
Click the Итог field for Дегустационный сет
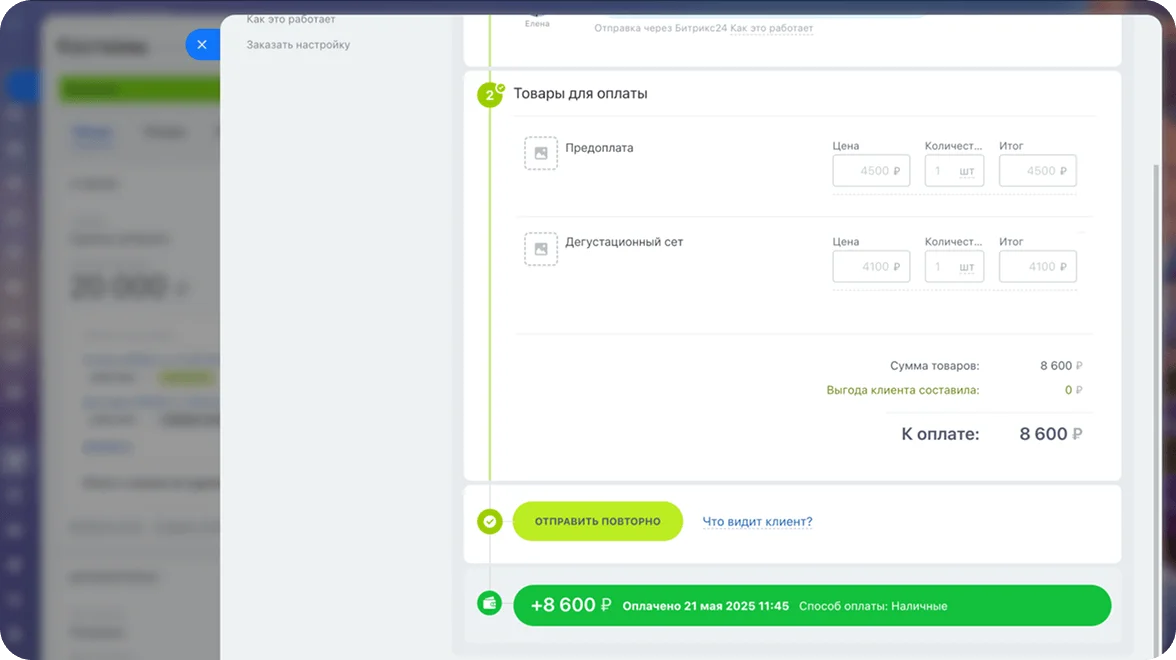[x=1037, y=267]
